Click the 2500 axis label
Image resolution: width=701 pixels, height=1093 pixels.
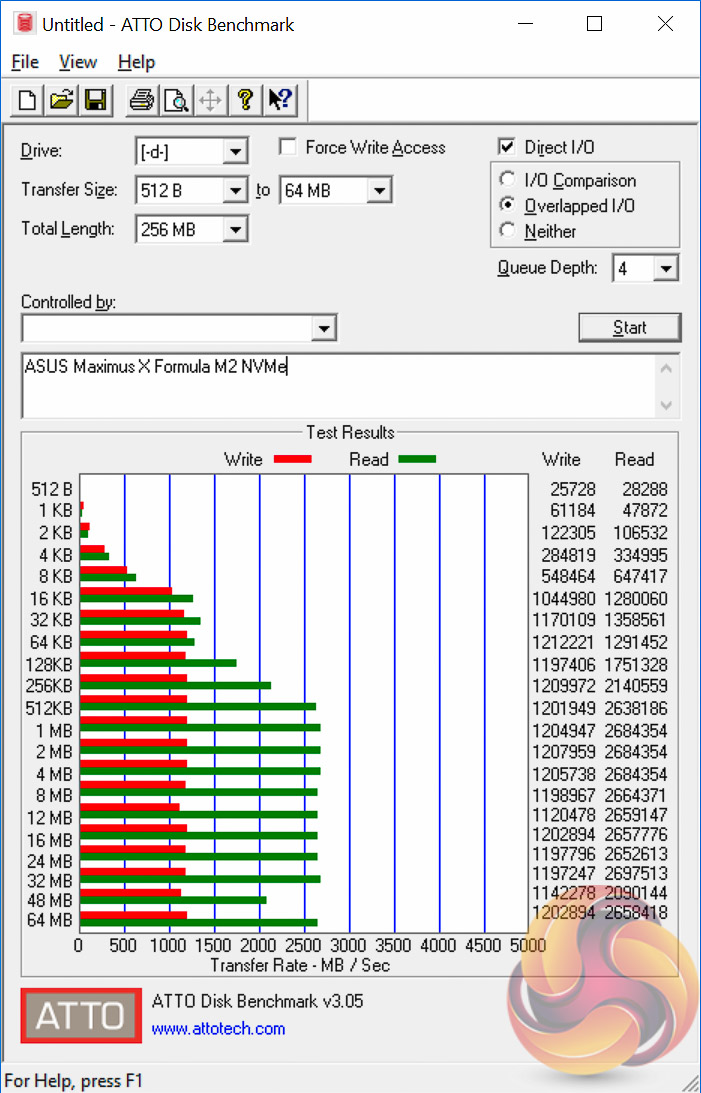click(x=303, y=946)
